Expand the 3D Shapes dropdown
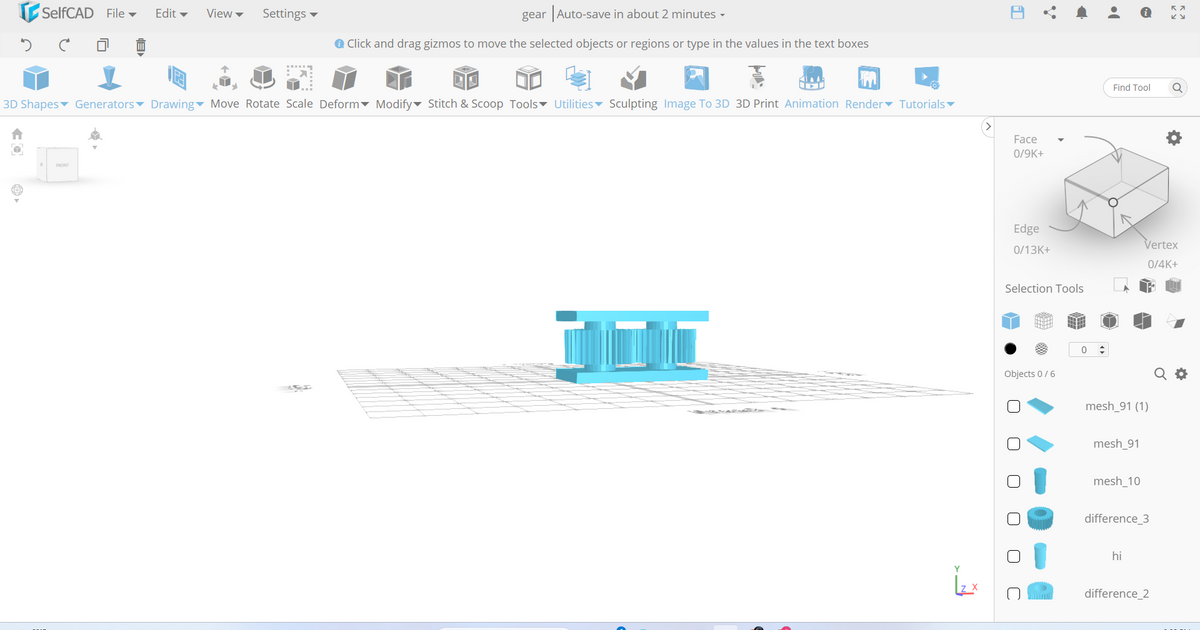 [36, 104]
